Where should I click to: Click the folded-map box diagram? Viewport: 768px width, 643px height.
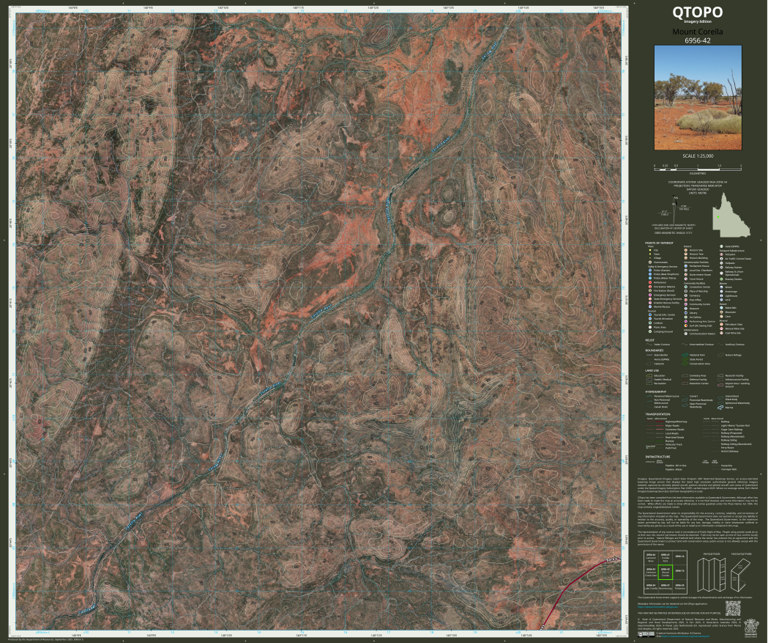[x=741, y=575]
